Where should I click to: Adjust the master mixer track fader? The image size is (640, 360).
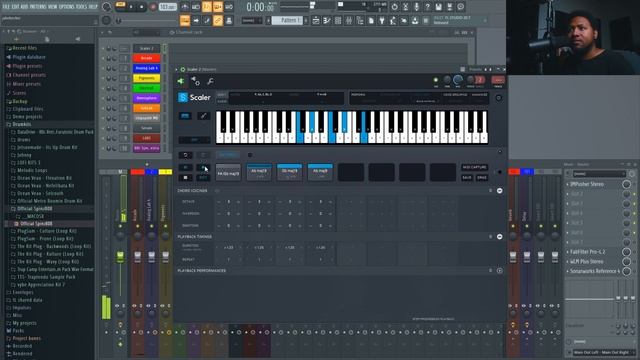point(120,257)
